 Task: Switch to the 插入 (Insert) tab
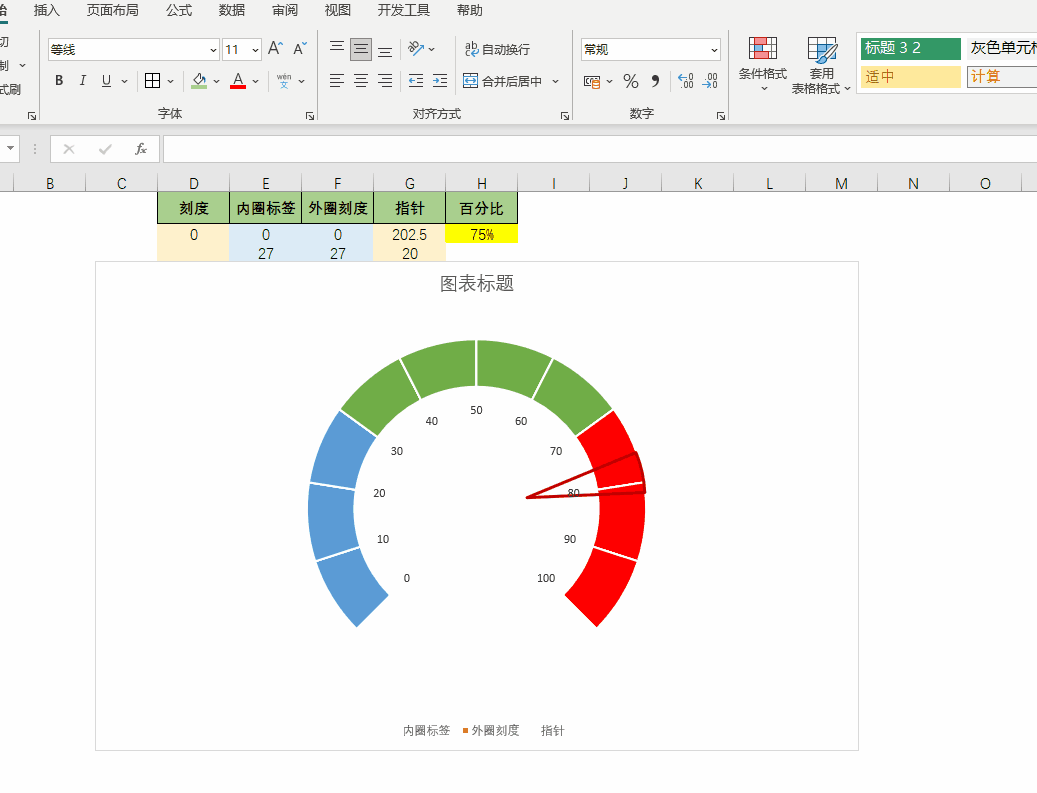[47, 11]
